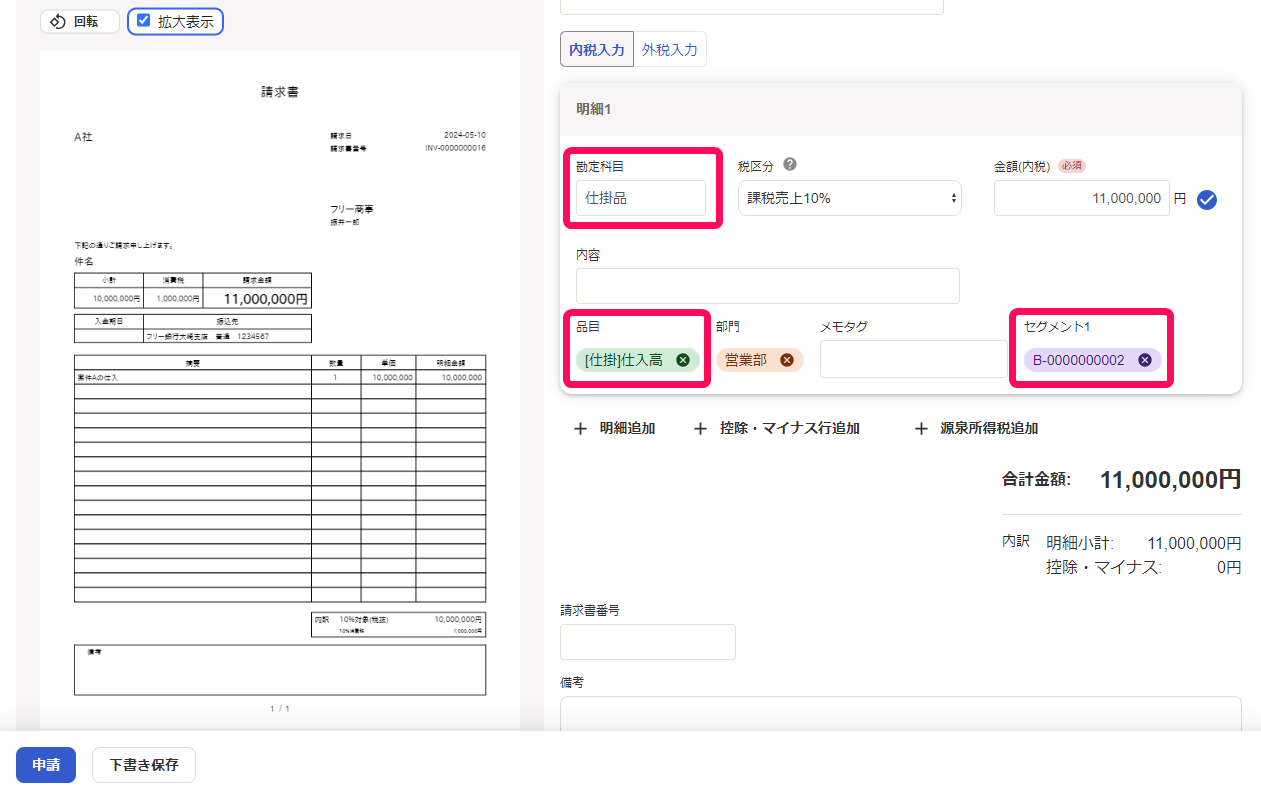This screenshot has height=795, width=1261.
Task: Click the 11,000,000円 請求金額 in preview
Action: [x=265, y=298]
